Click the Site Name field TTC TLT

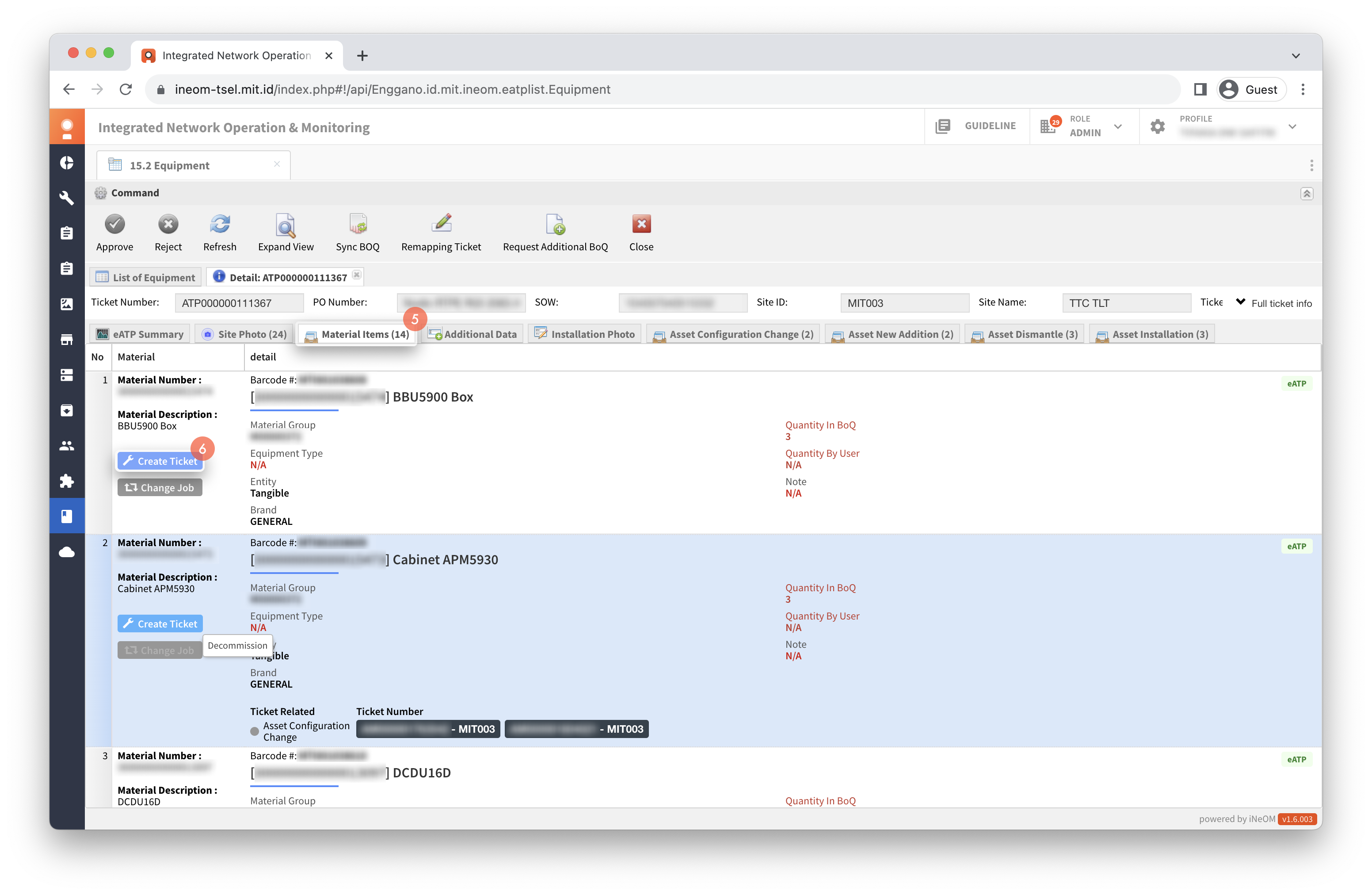tap(1126, 303)
